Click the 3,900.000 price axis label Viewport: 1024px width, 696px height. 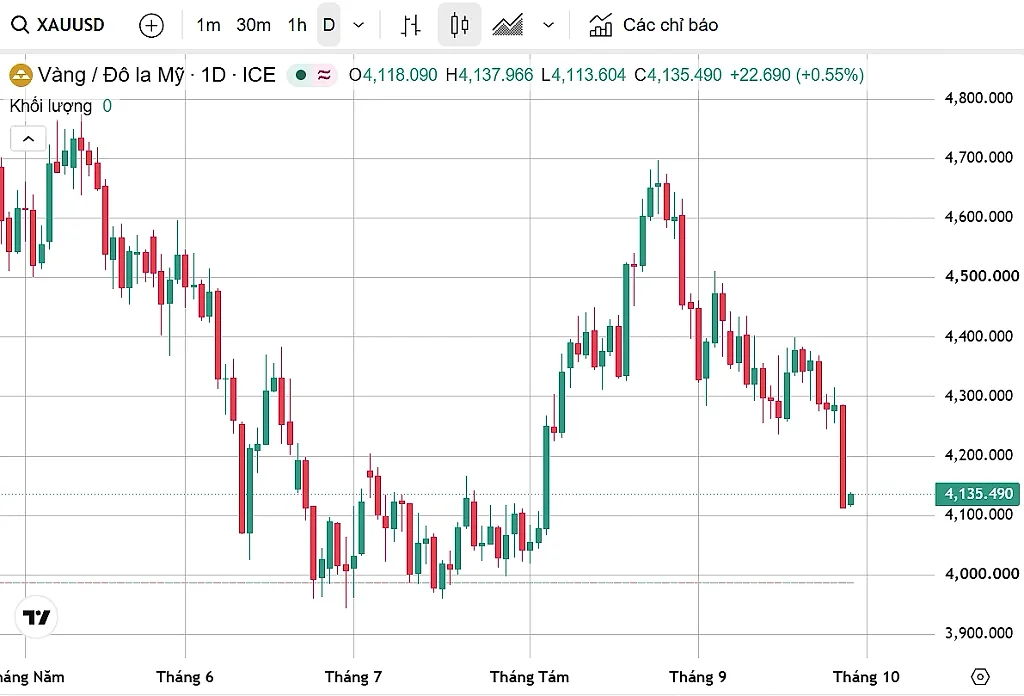coord(979,633)
